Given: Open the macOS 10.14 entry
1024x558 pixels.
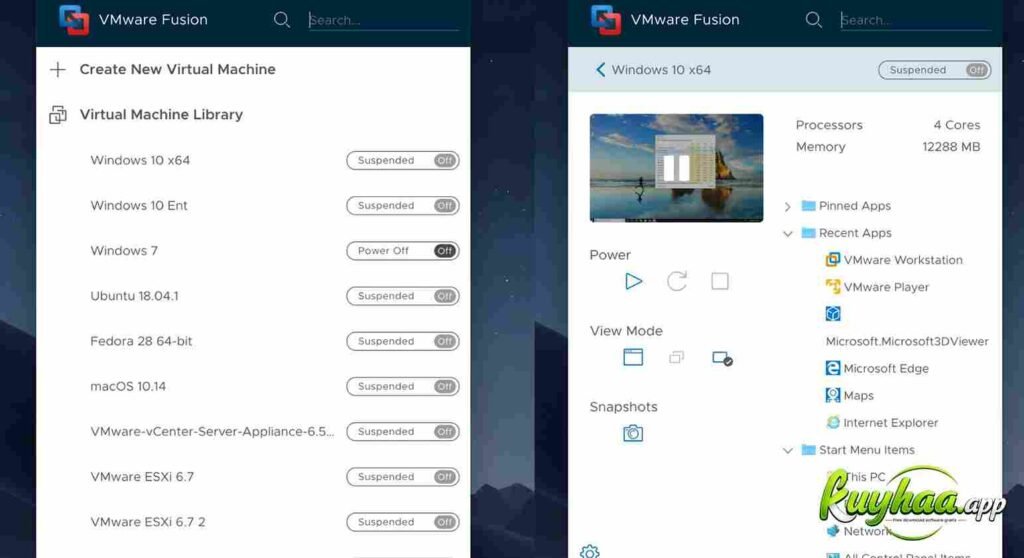Looking at the screenshot, I should point(128,386).
